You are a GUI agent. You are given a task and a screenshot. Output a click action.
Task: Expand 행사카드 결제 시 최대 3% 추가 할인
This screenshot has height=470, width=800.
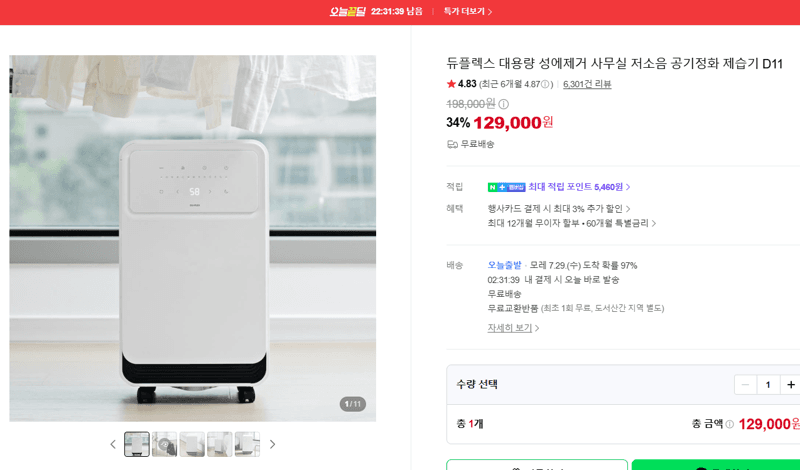coord(559,209)
